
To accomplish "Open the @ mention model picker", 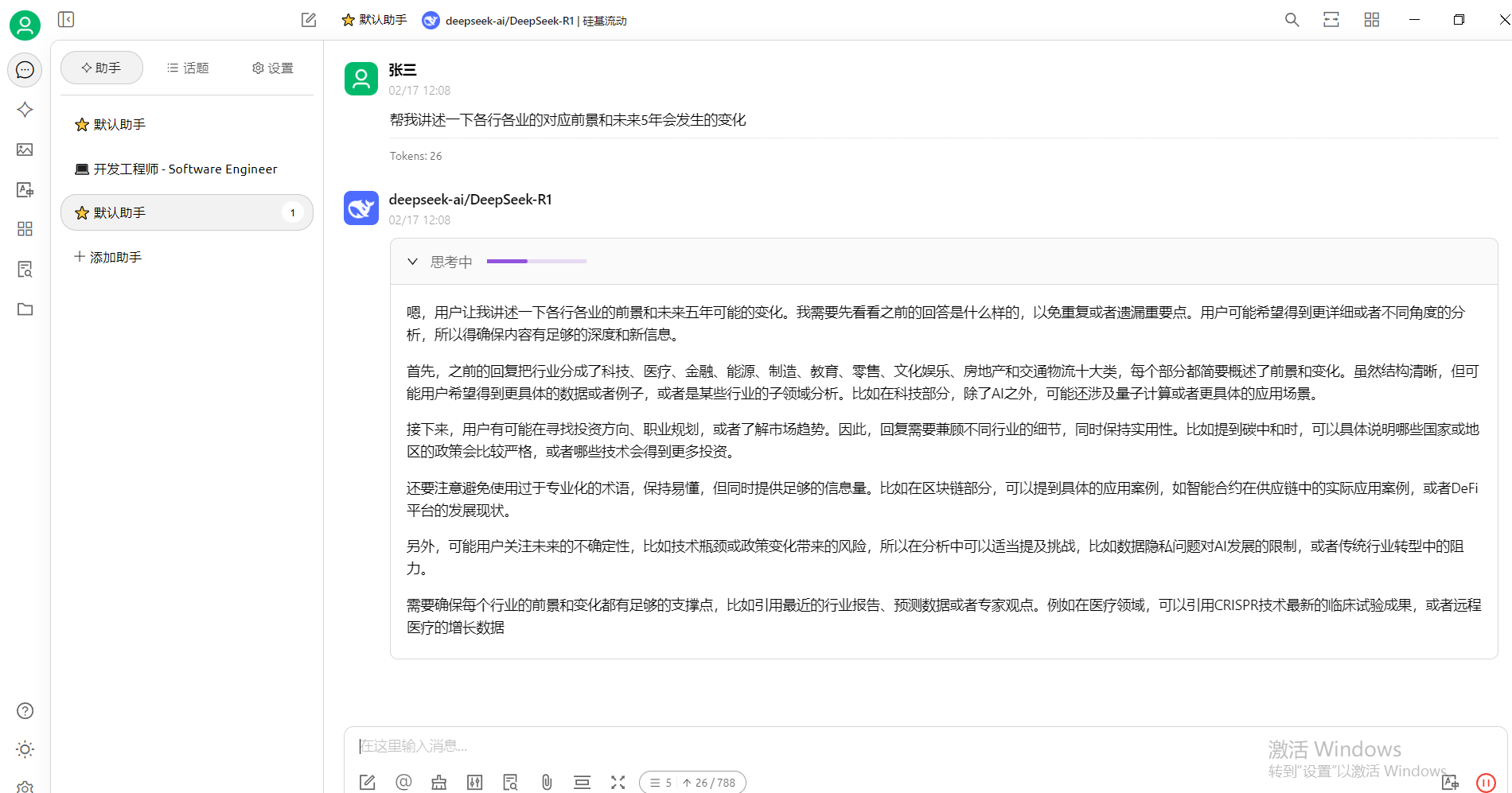I will point(403,783).
